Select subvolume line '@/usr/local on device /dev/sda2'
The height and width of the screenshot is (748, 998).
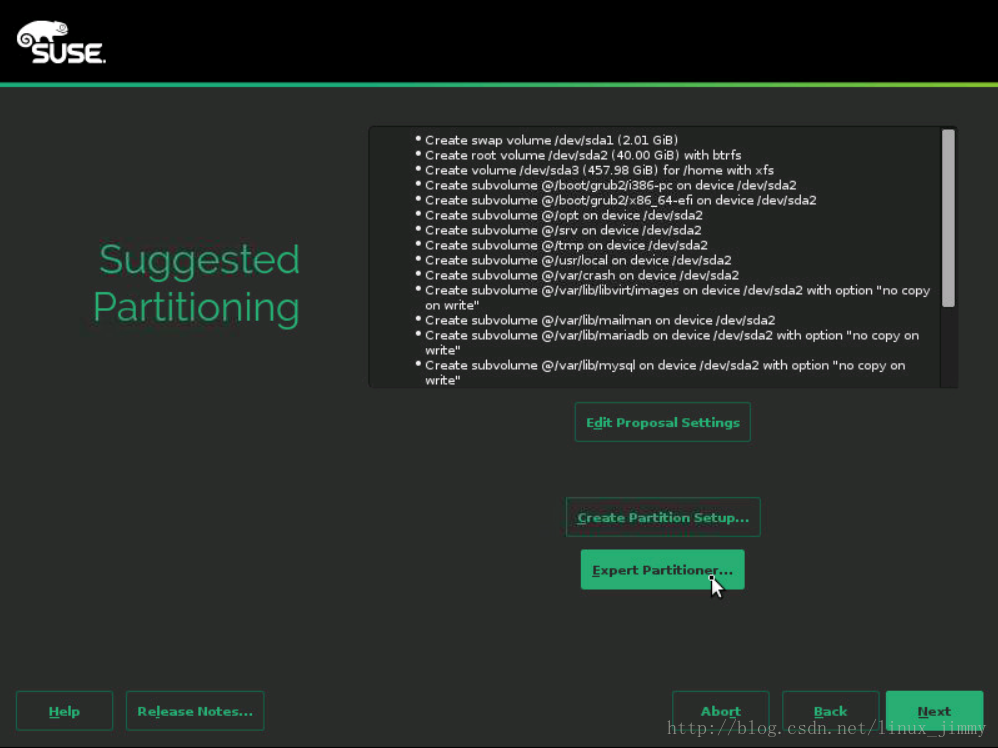(578, 260)
